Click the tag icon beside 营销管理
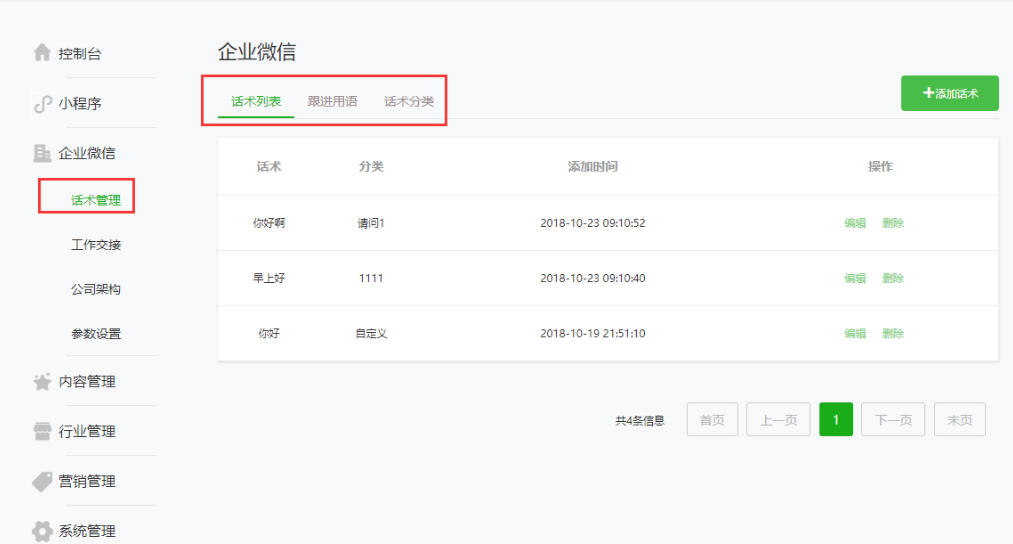 pos(42,481)
